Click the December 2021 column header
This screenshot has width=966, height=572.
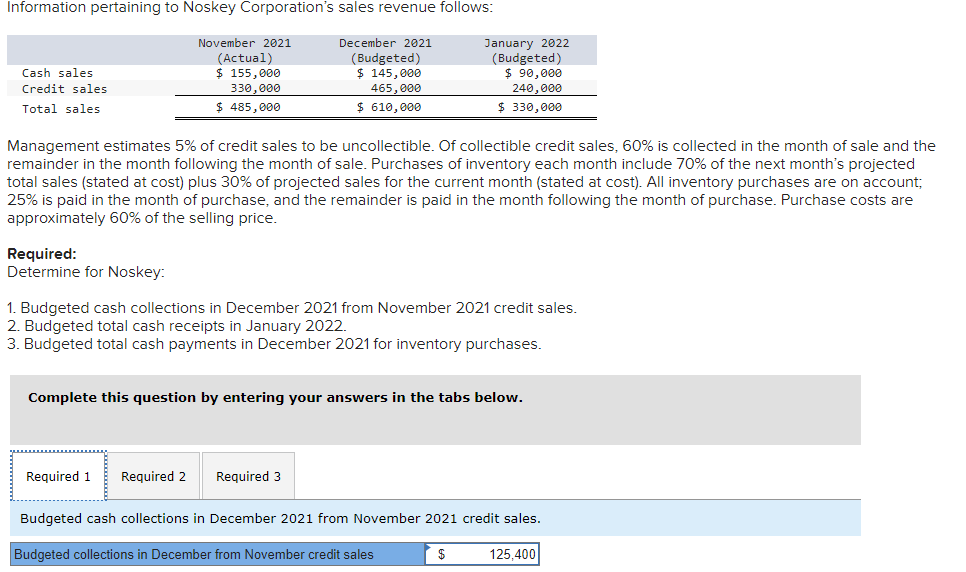[386, 51]
